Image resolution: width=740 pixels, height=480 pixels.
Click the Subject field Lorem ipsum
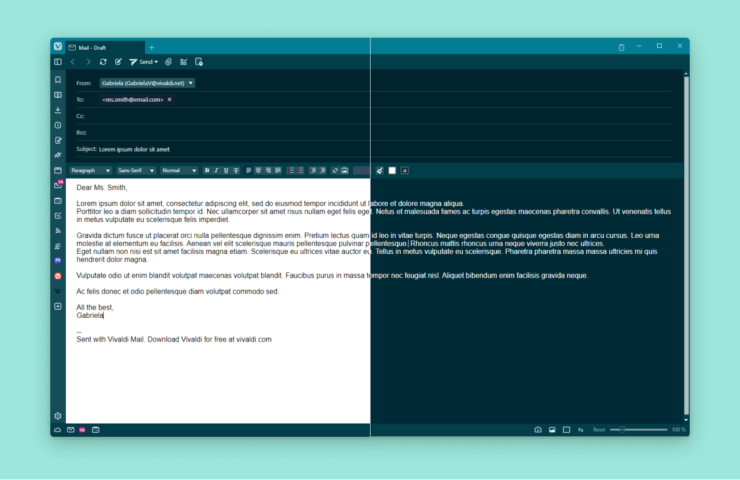click(x=385, y=149)
